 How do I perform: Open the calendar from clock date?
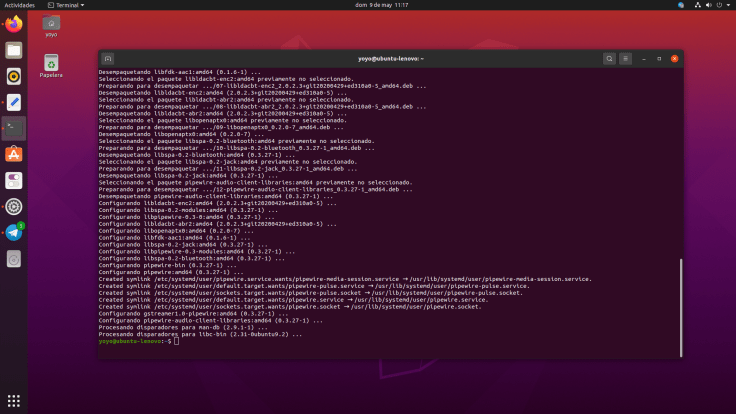368,5
